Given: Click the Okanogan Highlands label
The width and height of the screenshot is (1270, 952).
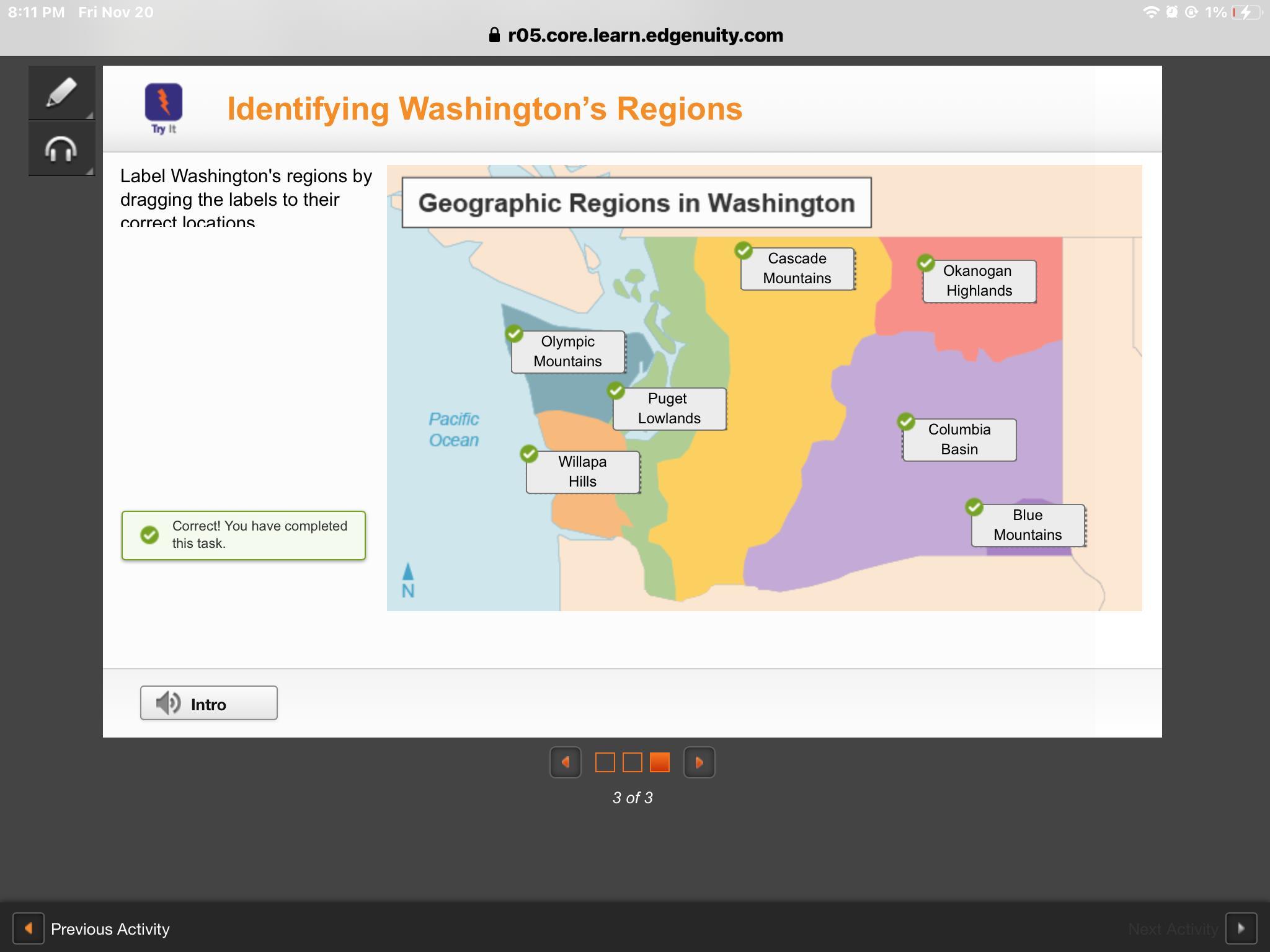Looking at the screenshot, I should [x=979, y=281].
